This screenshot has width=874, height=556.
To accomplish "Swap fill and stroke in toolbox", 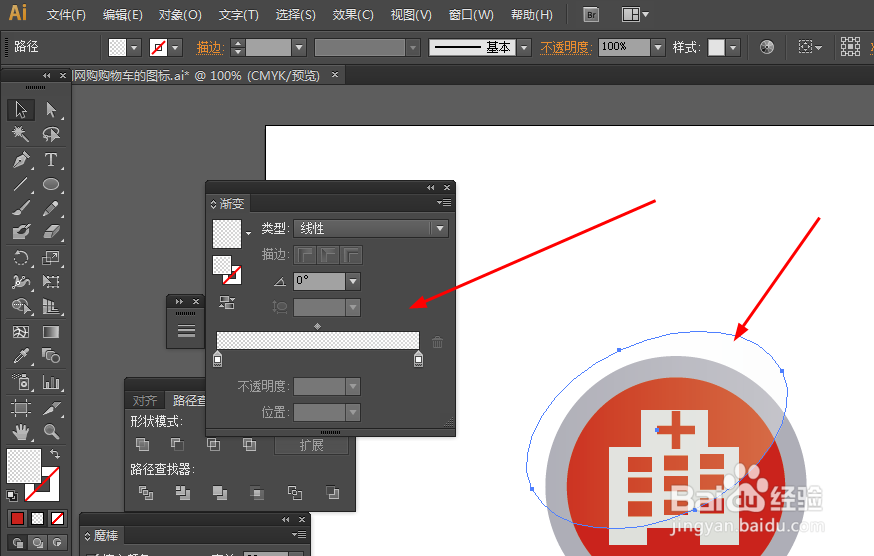I will pos(55,454).
